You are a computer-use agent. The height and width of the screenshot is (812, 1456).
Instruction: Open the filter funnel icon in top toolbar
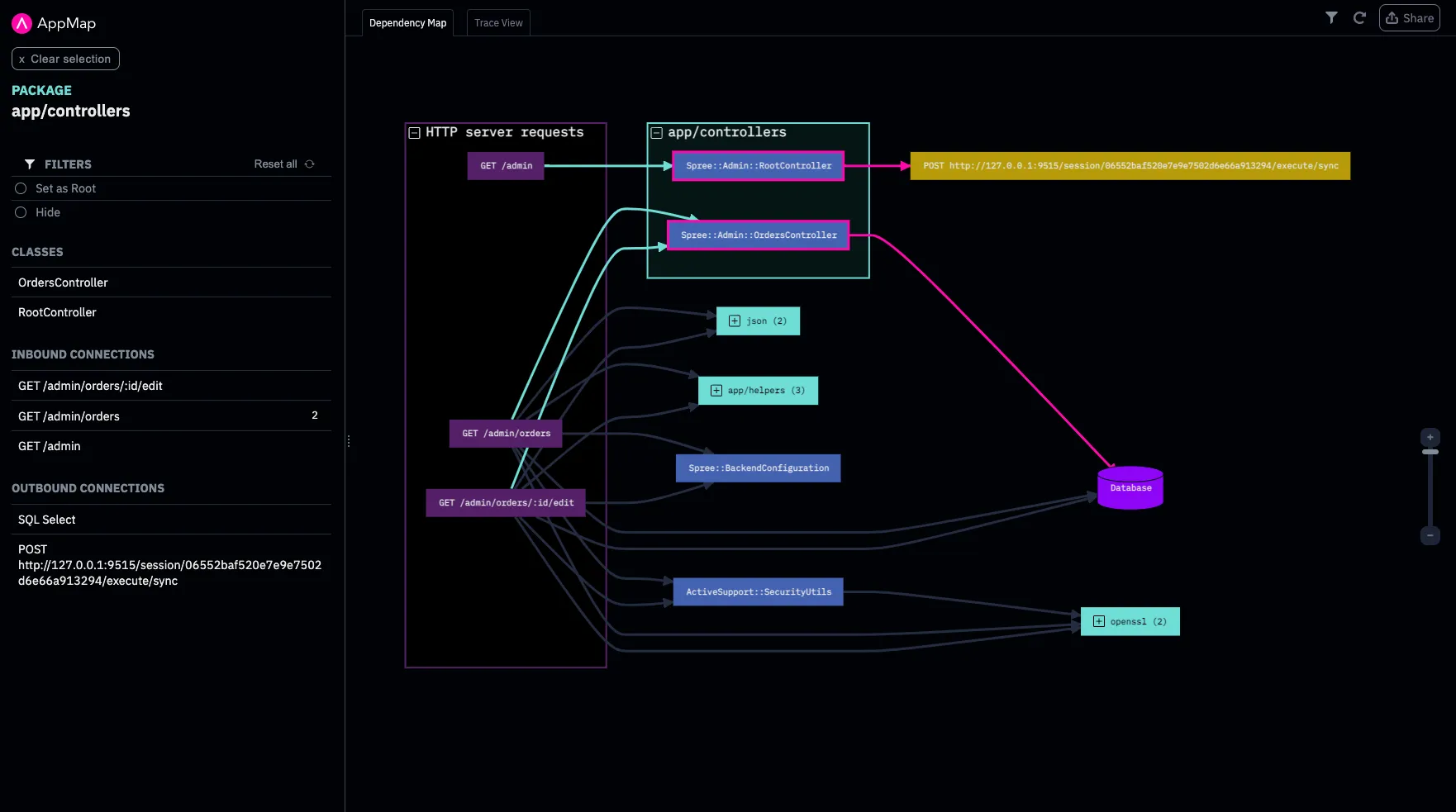[x=1331, y=17]
